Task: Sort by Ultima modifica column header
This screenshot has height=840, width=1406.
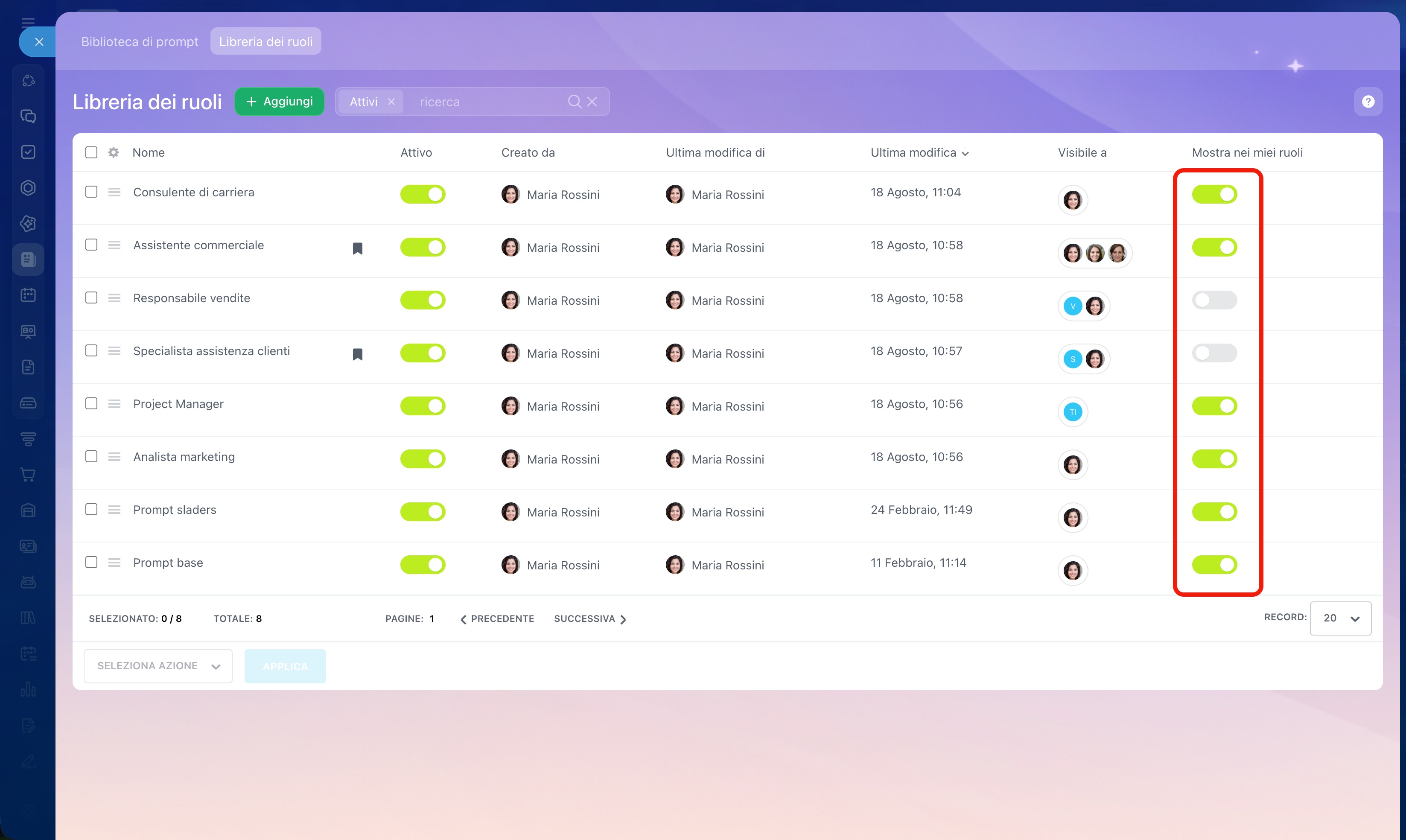Action: pyautogui.click(x=919, y=152)
